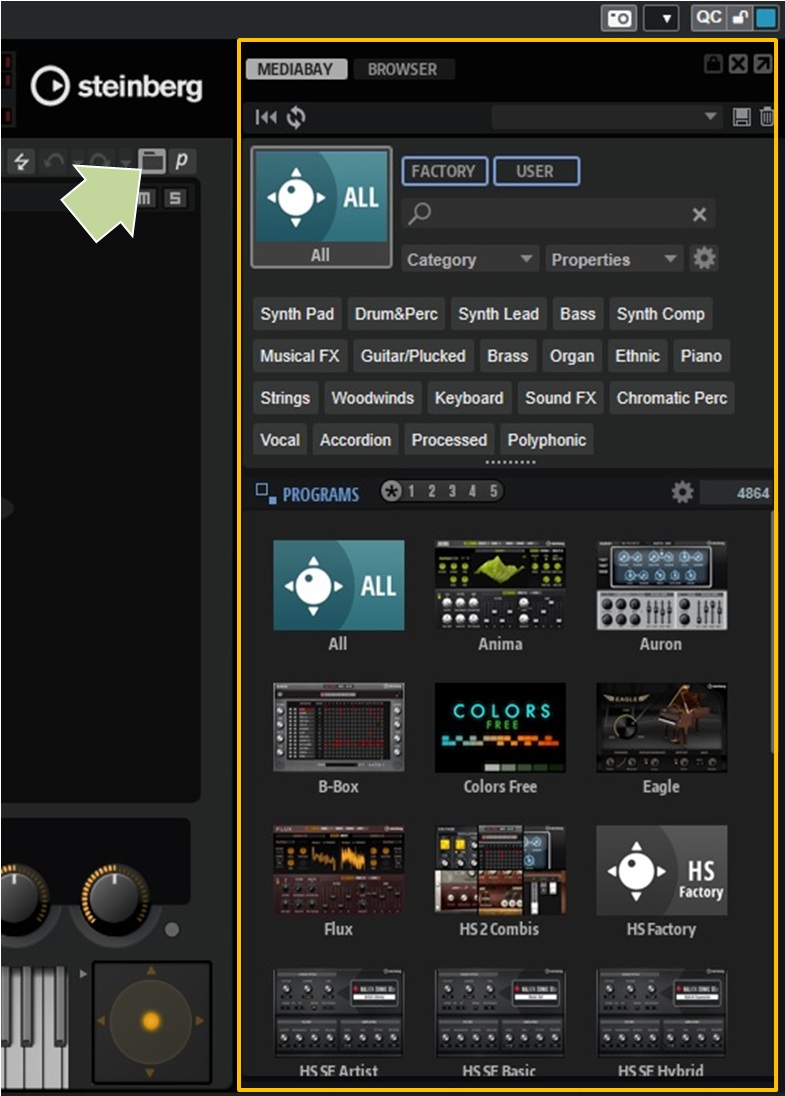Click the reset filter rewind icon
The width and height of the screenshot is (785, 1096).
(265, 118)
